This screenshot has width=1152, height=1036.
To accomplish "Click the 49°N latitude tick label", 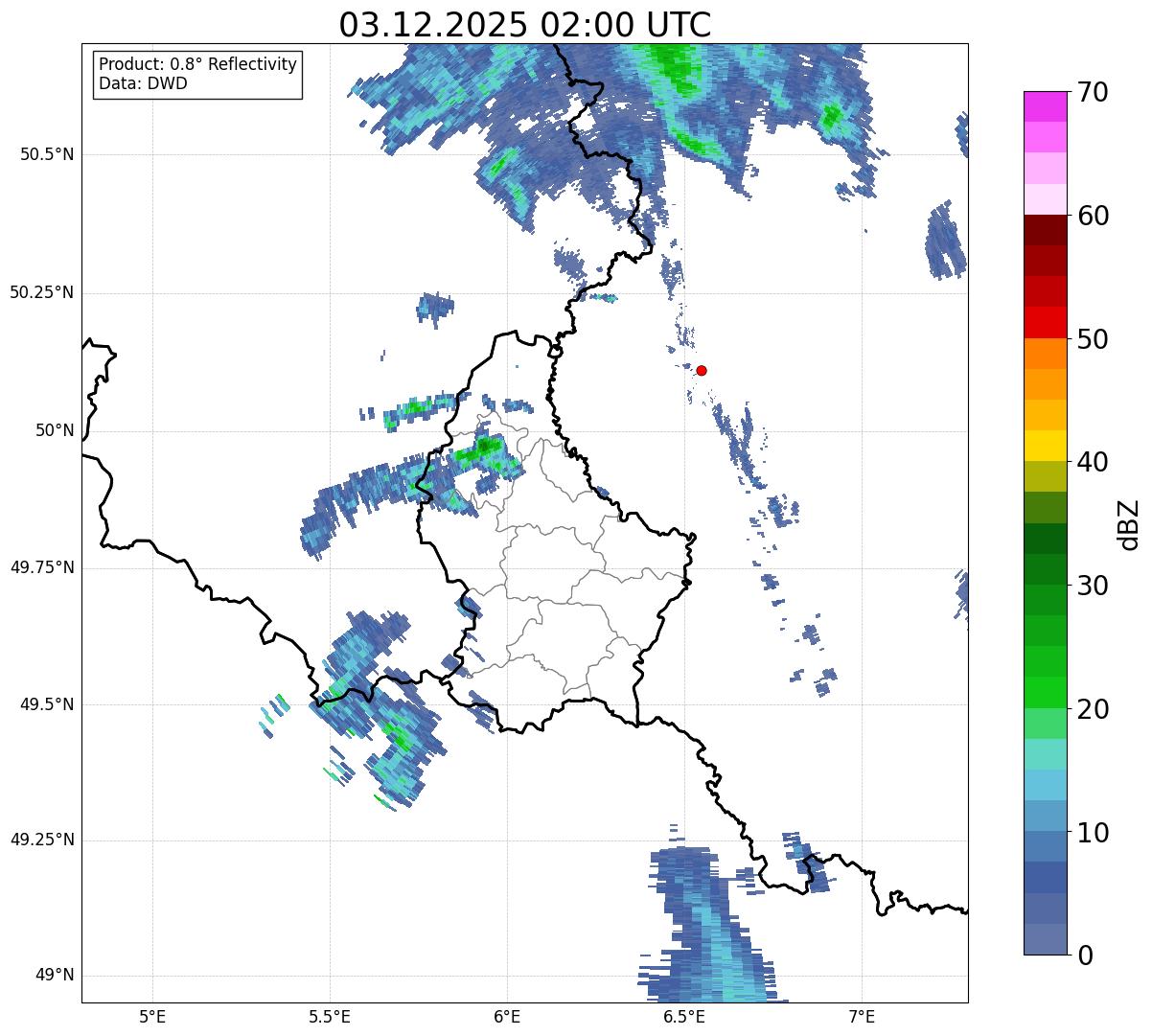I will pyautogui.click(x=55, y=976).
